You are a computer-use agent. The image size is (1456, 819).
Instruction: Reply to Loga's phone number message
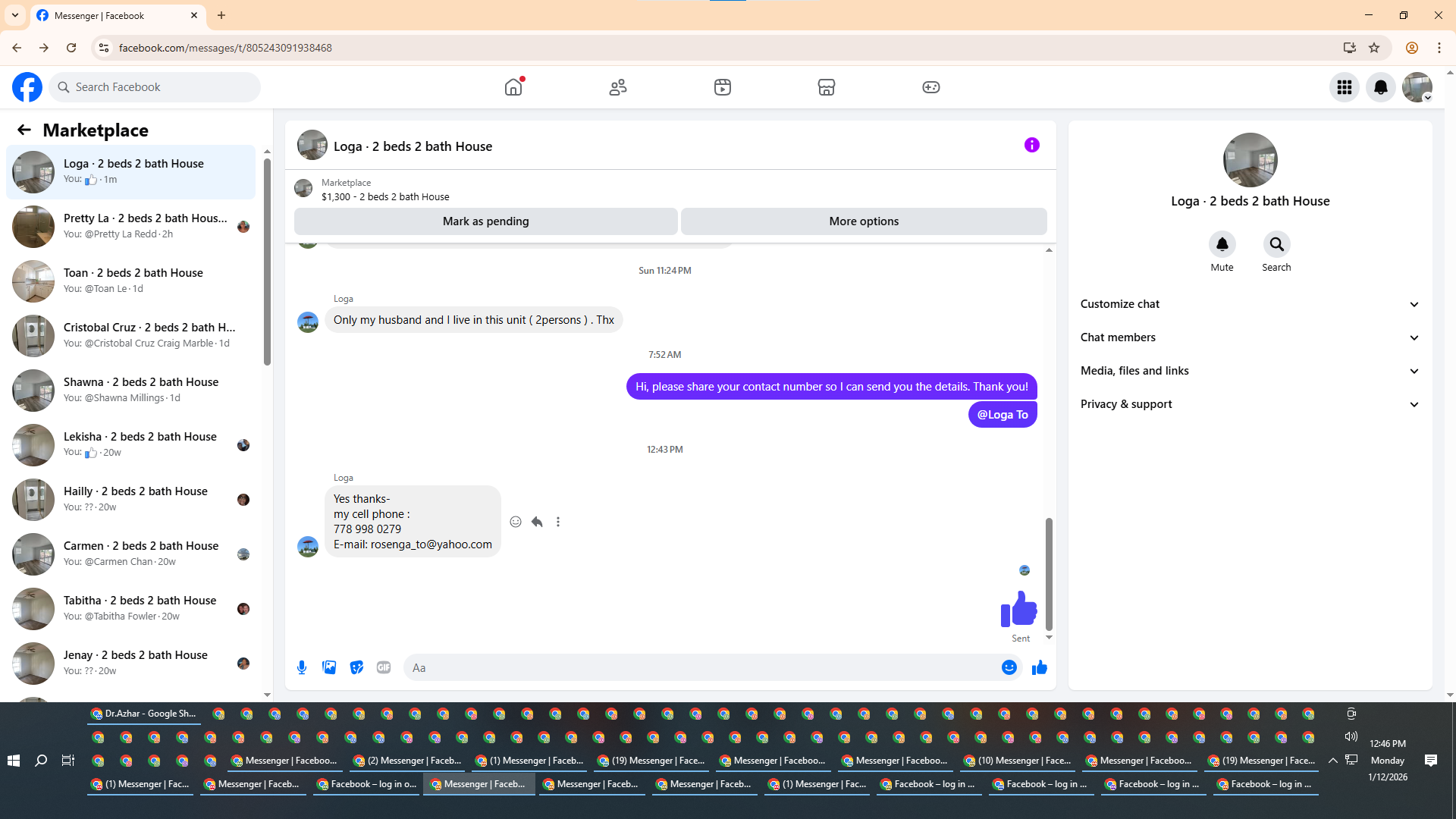pyautogui.click(x=537, y=522)
